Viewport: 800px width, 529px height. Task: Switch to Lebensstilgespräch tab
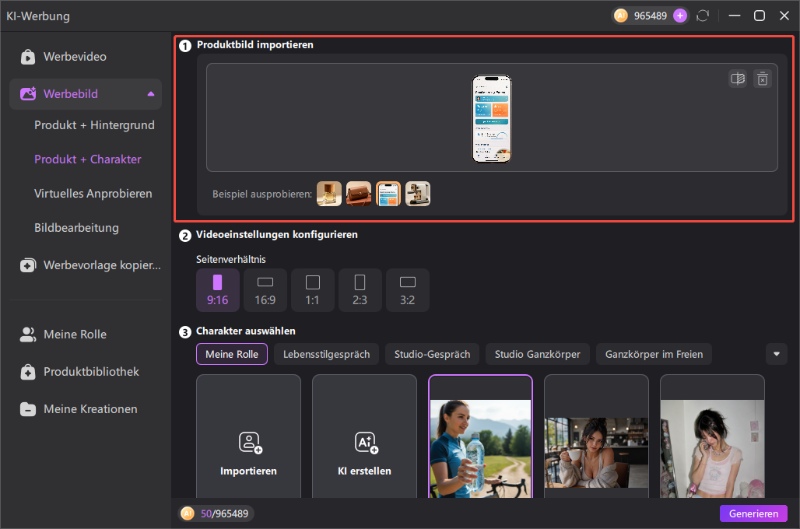[x=327, y=354]
